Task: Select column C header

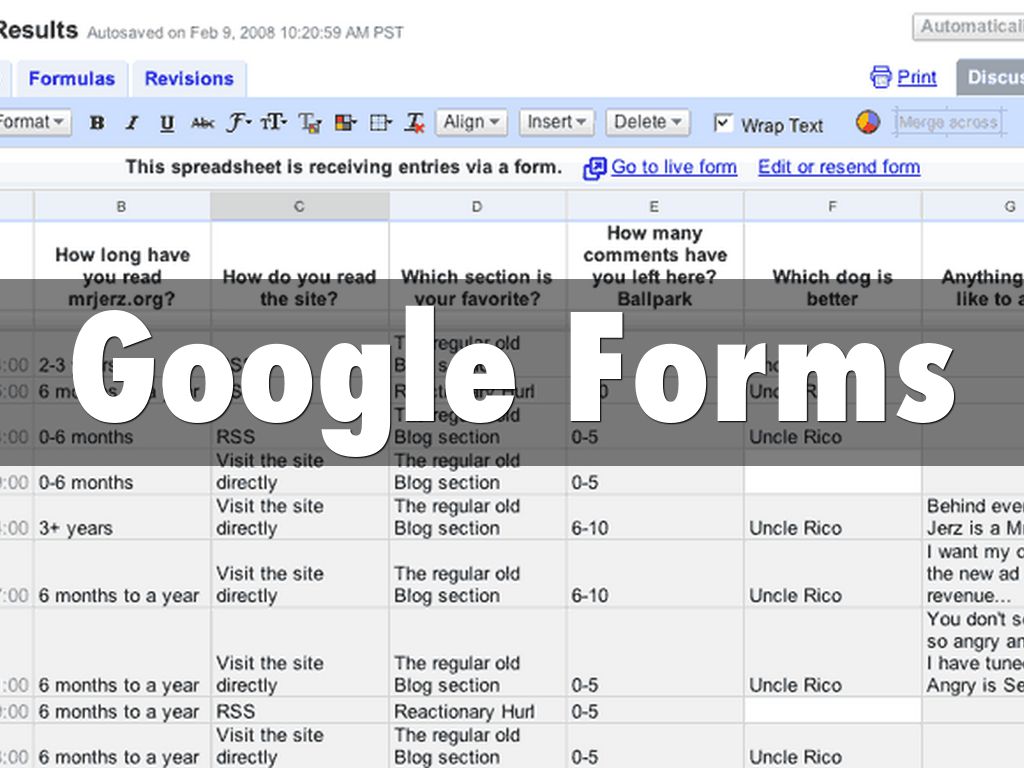Action: pos(299,206)
